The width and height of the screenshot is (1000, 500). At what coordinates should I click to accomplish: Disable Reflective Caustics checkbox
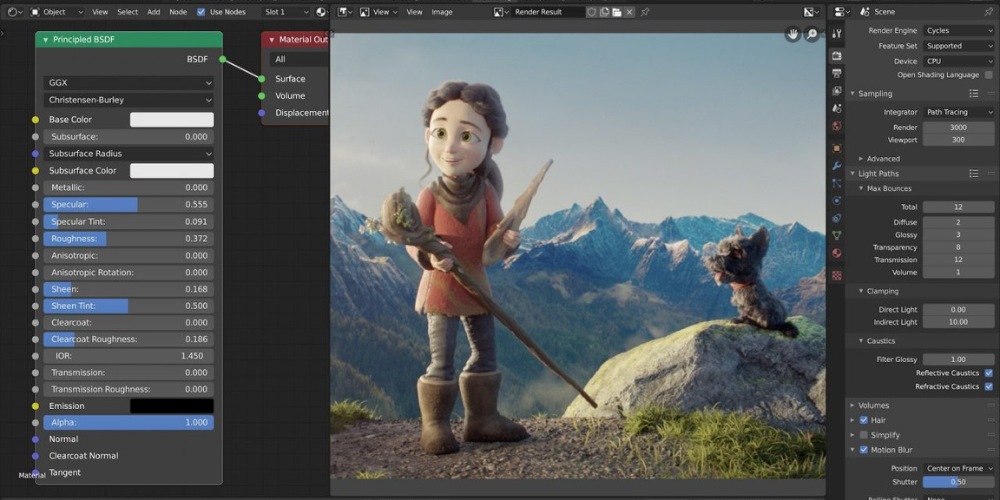coord(988,373)
